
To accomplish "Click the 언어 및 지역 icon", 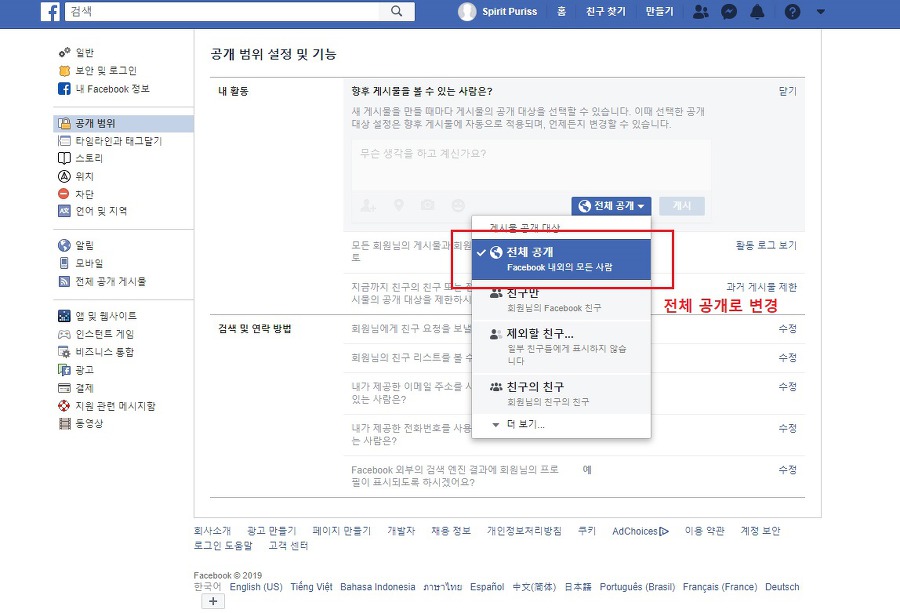I will 64,211.
